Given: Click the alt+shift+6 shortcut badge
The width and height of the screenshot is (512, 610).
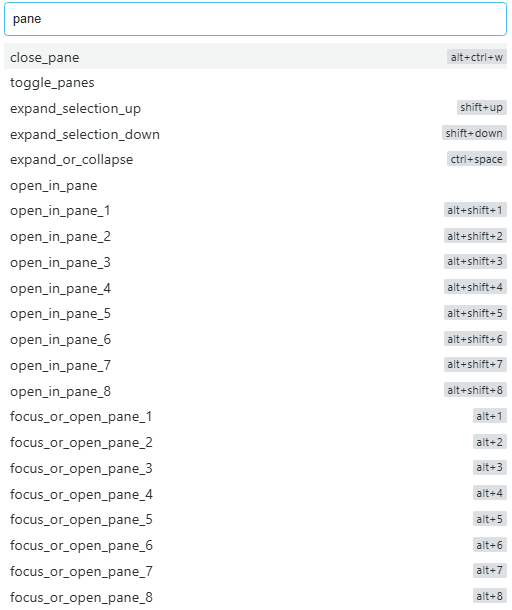Looking at the screenshot, I should coord(475,339).
